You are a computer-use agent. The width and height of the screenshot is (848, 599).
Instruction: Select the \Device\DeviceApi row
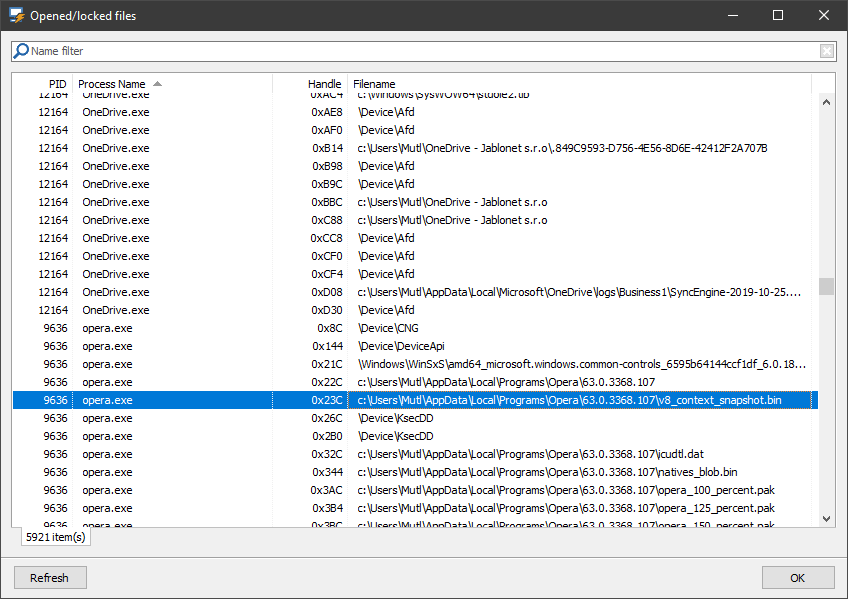pos(415,346)
